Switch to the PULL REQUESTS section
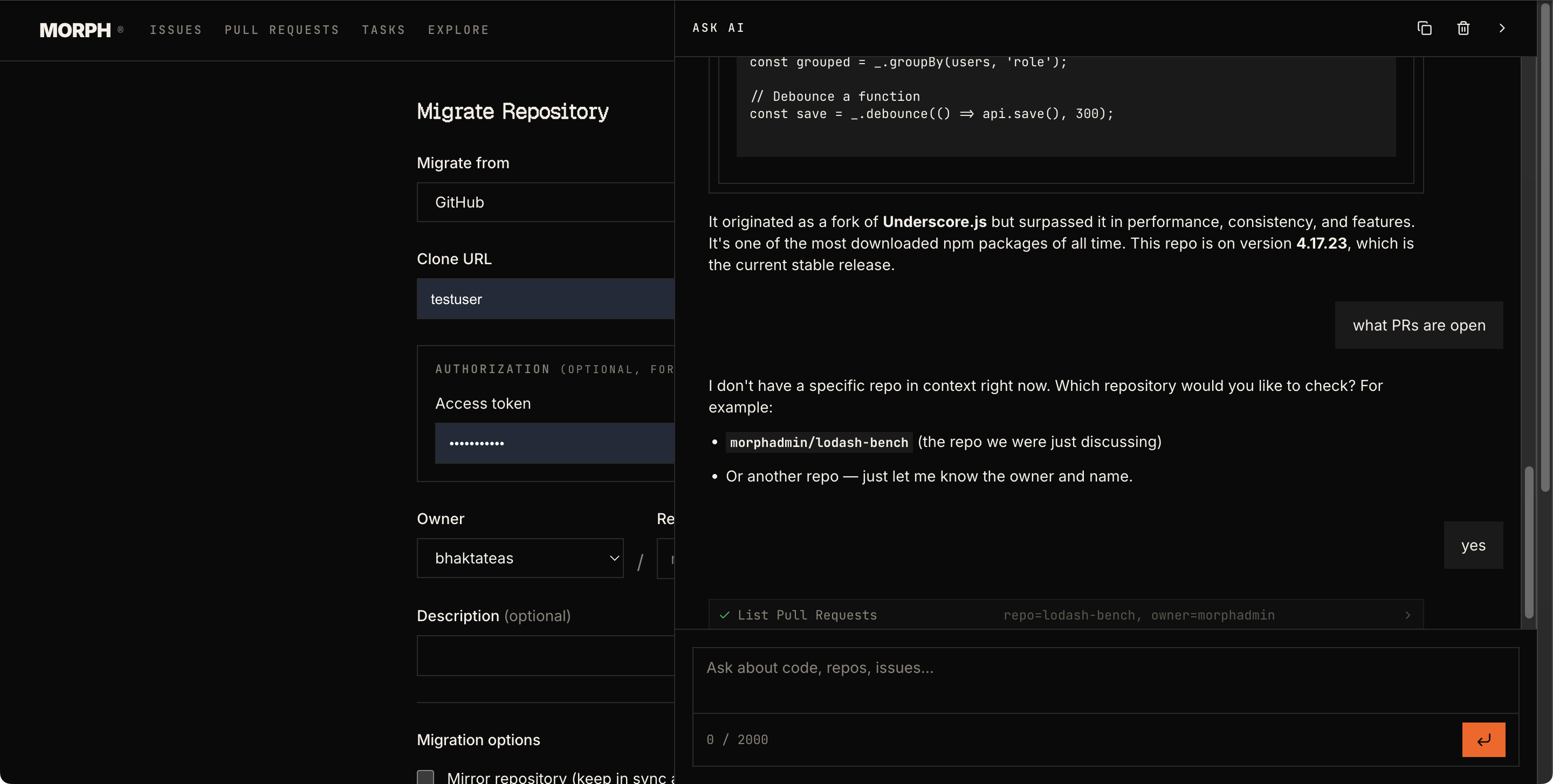This screenshot has height=784, width=1553. pyautogui.click(x=281, y=30)
